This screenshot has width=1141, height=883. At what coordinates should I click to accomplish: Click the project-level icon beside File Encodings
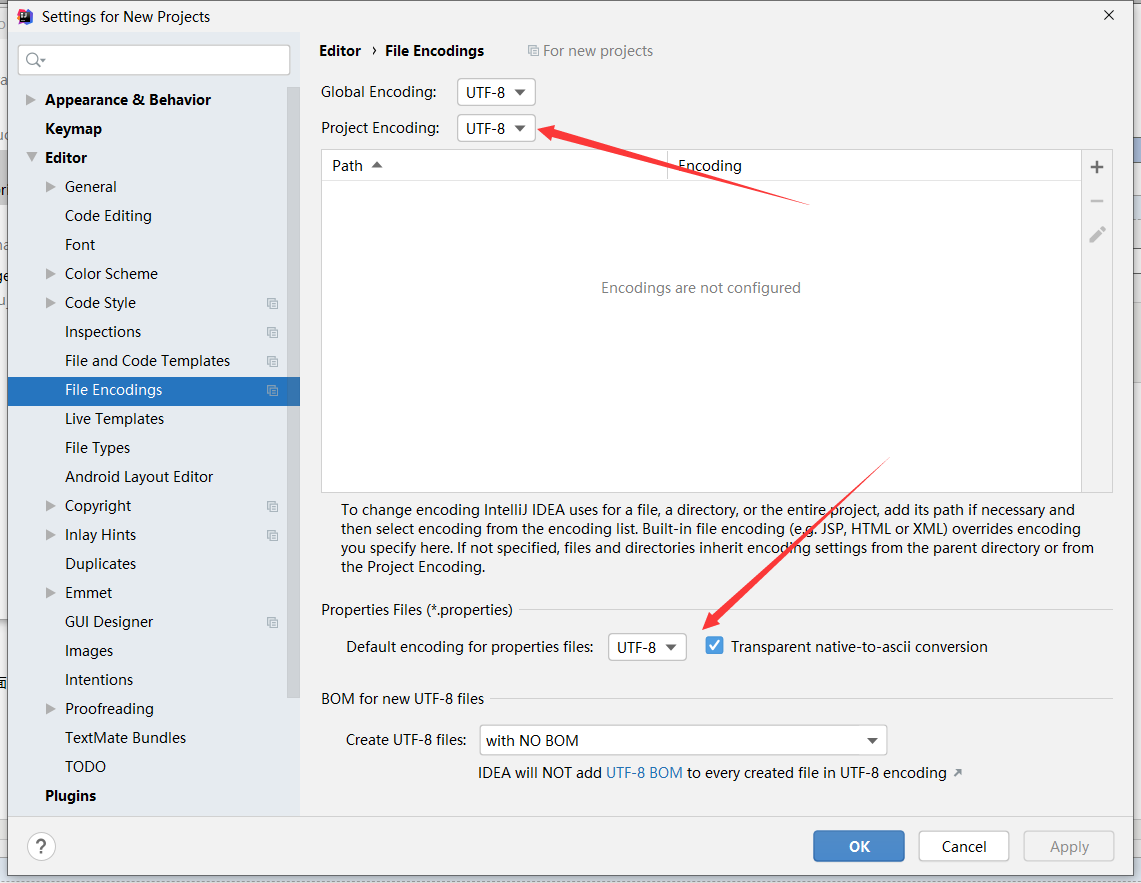point(272,391)
